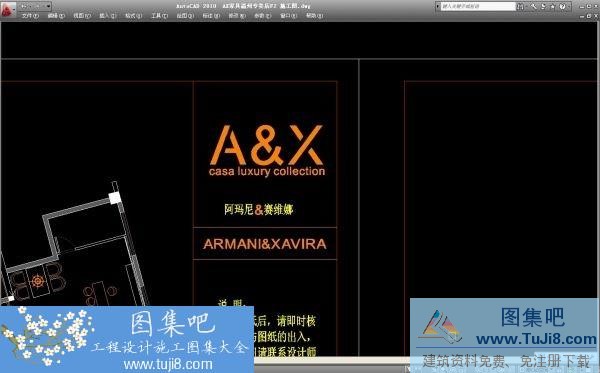Open the 参数(P) Parametric menu

263,16
